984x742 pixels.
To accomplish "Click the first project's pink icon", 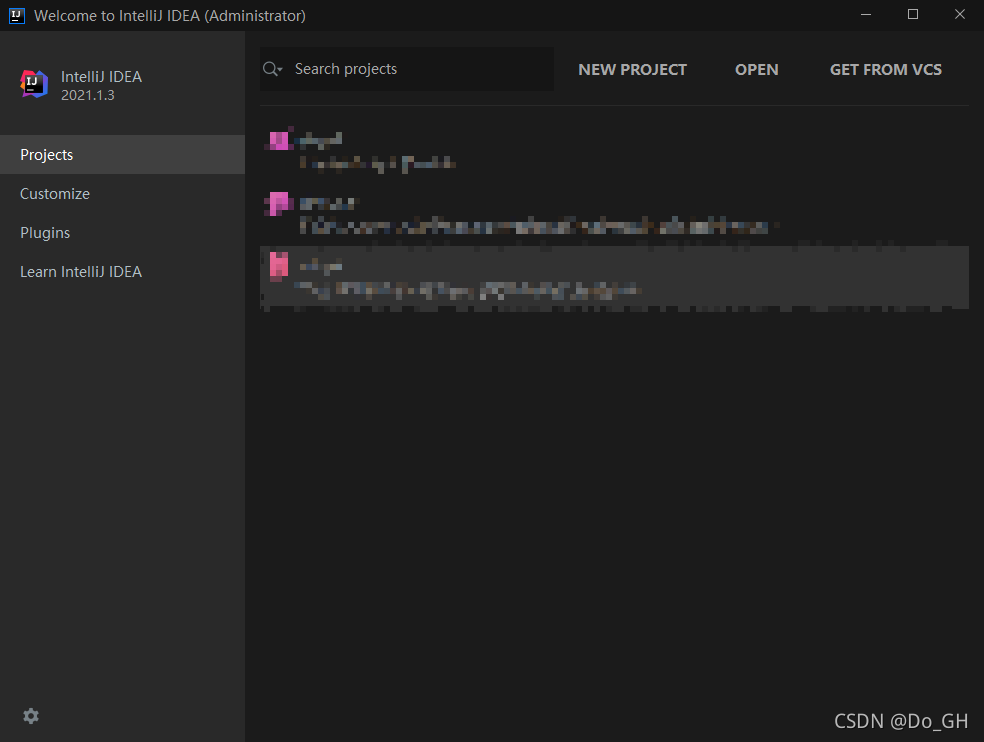I will (279, 139).
